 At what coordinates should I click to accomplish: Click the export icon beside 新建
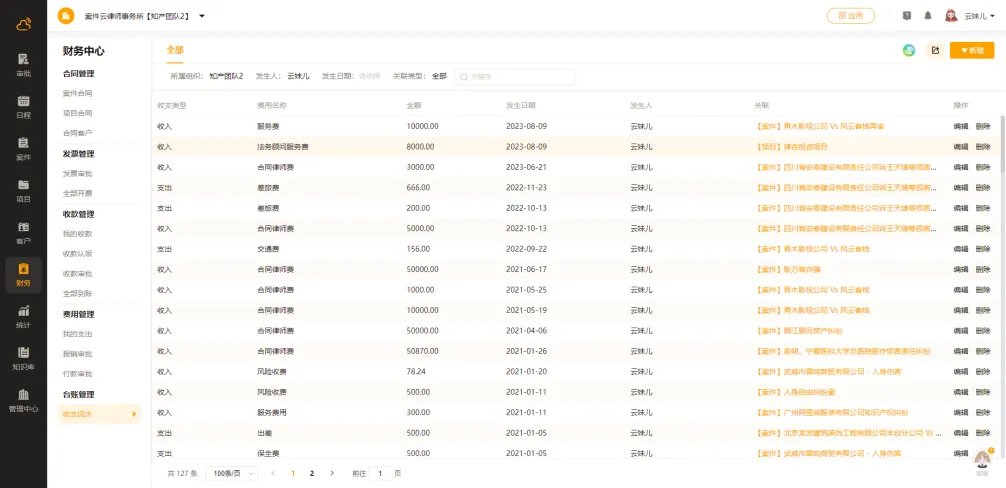pos(935,50)
